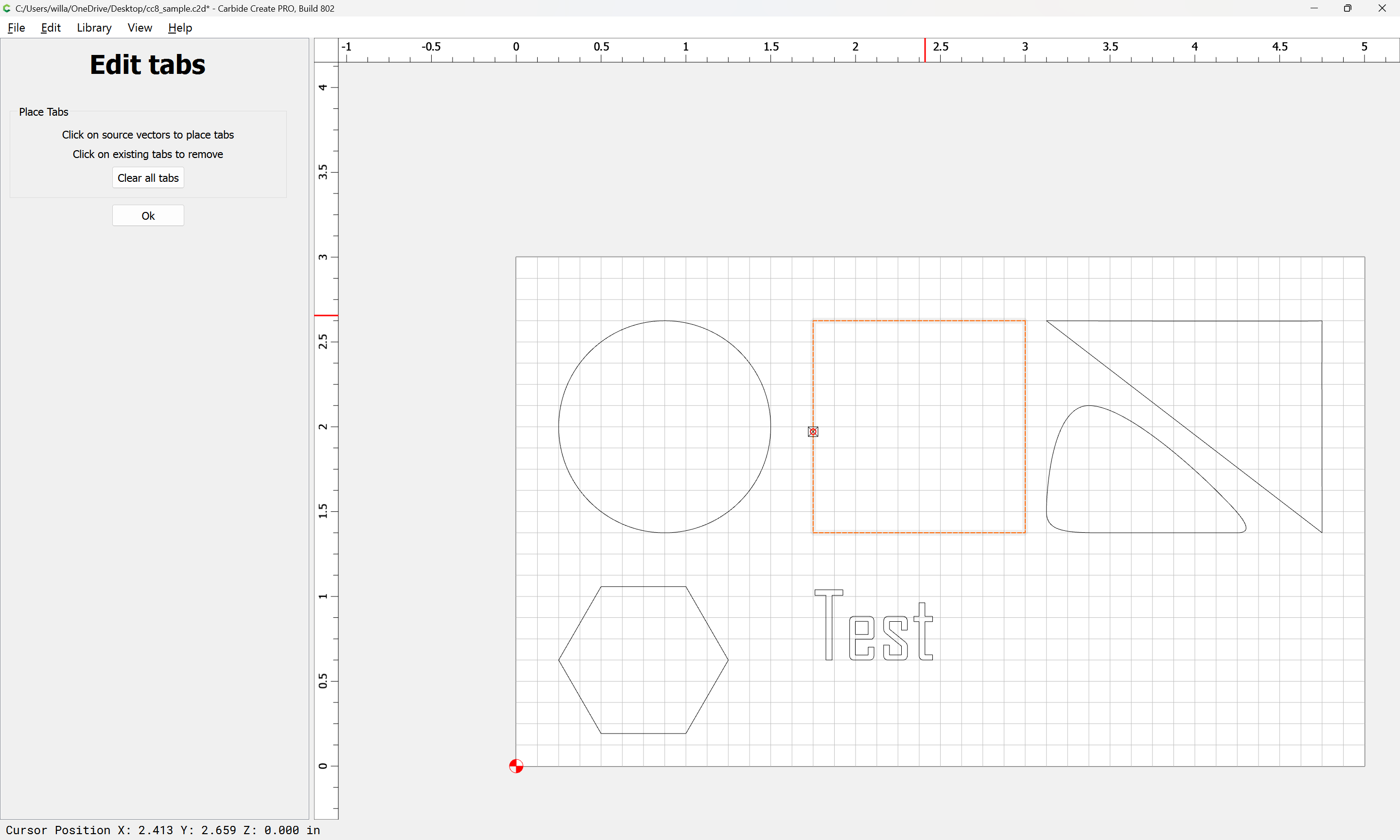
Task: Click the Carbide Create app icon in the title bar
Action: tap(7, 8)
